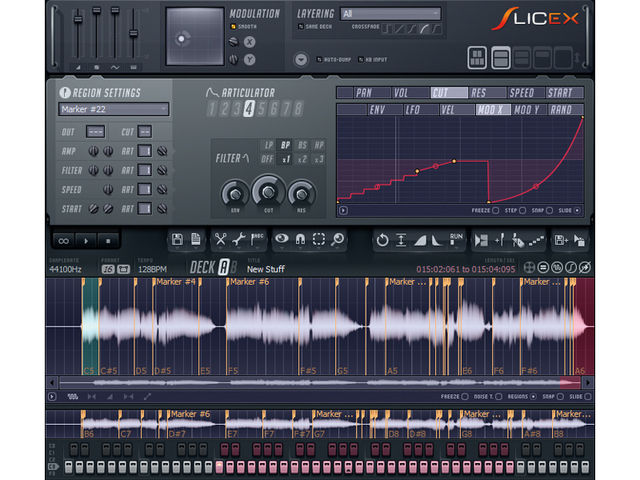
Task: Open the round down-arrow menu button
Action: point(301,60)
